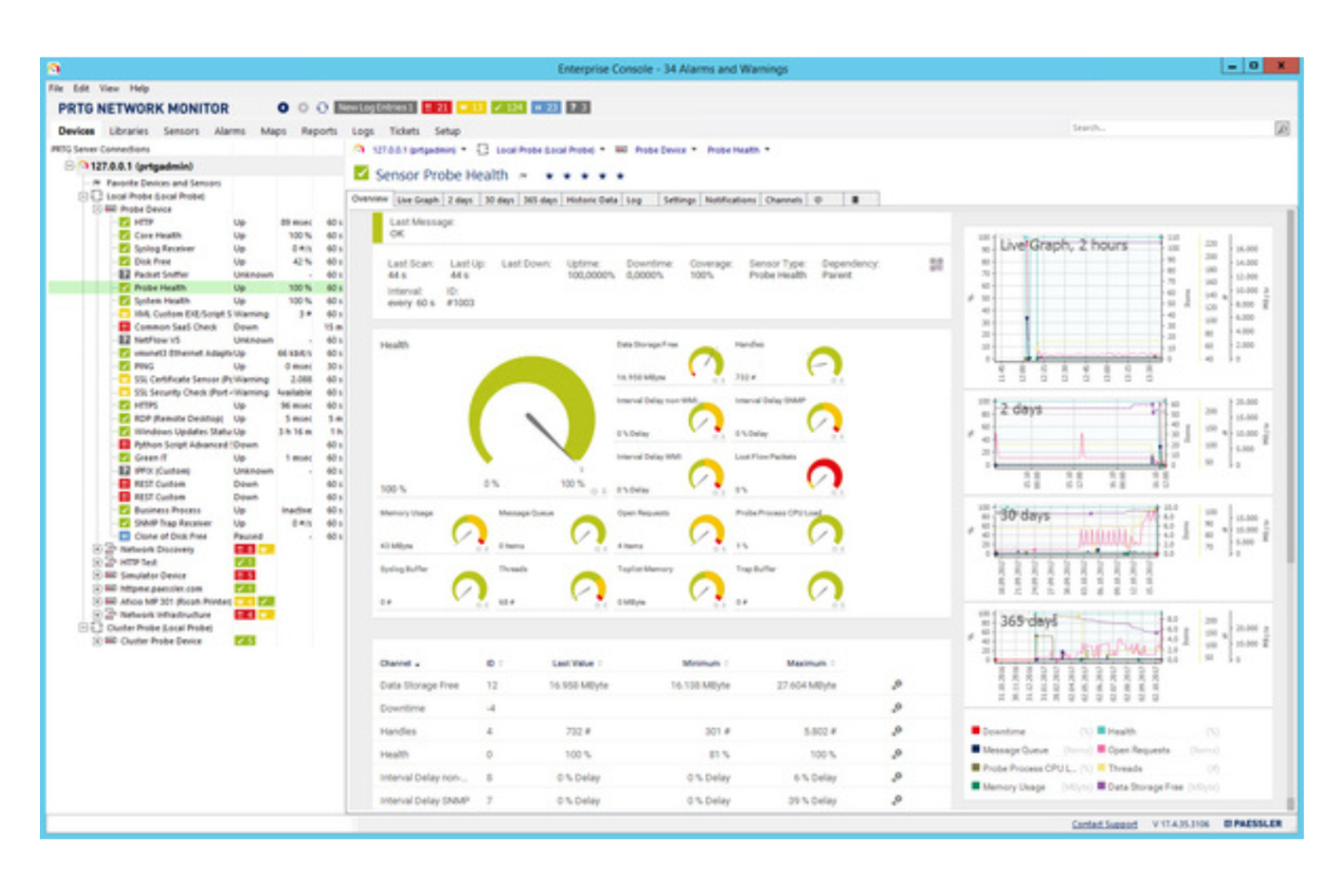
Task: Collapse the 127.0.0.1 (prtgadmin) tree node
Action: click(69, 166)
